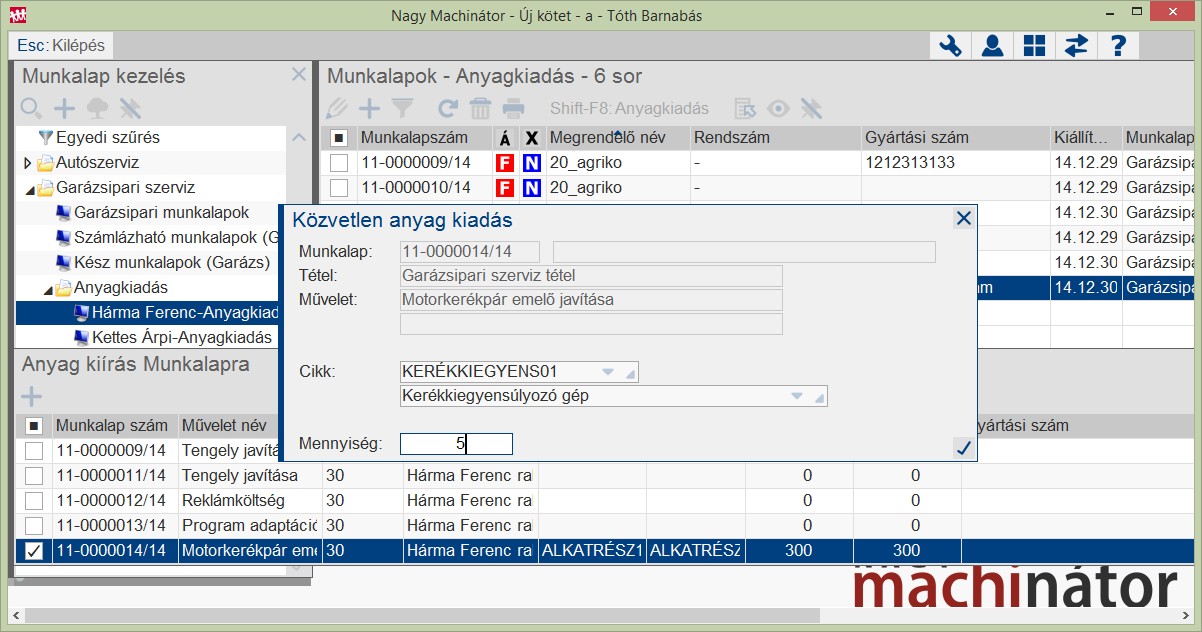Screen dimensions: 1202x632
Task: Open the four-tile windows layout icon
Action: click(1034, 46)
